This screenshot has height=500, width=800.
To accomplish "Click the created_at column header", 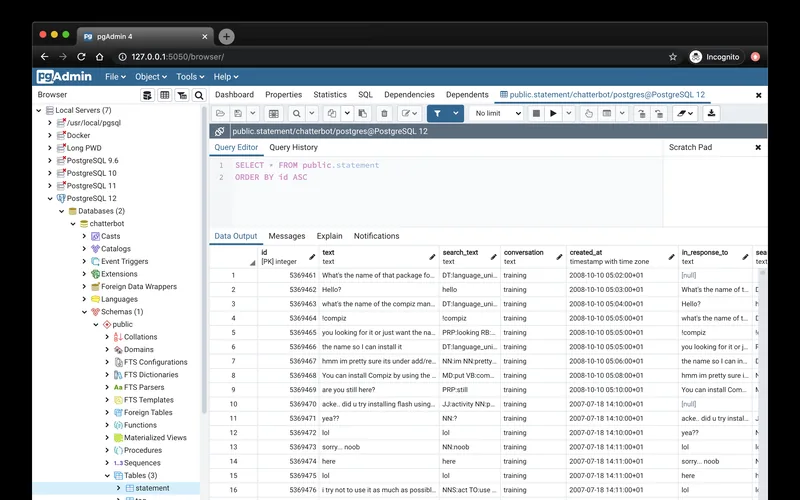I will pyautogui.click(x=621, y=257).
